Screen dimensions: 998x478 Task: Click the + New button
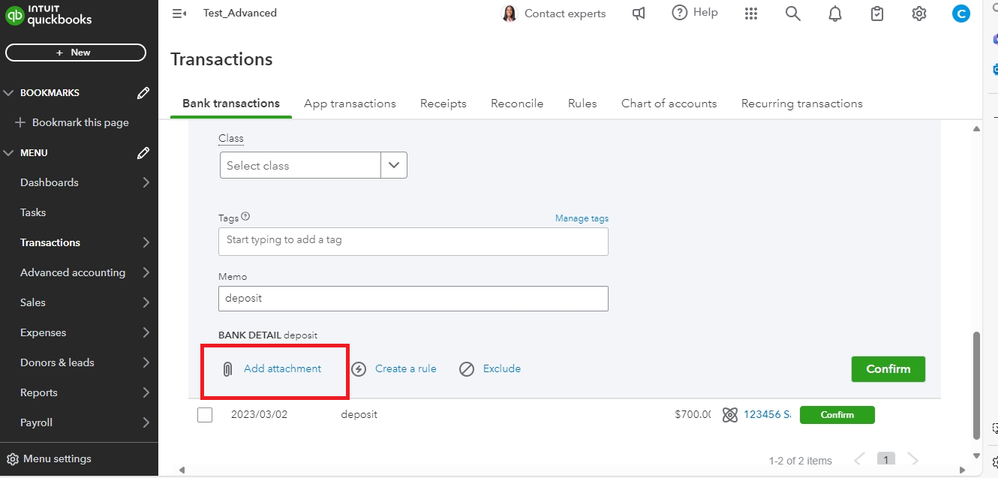(76, 52)
